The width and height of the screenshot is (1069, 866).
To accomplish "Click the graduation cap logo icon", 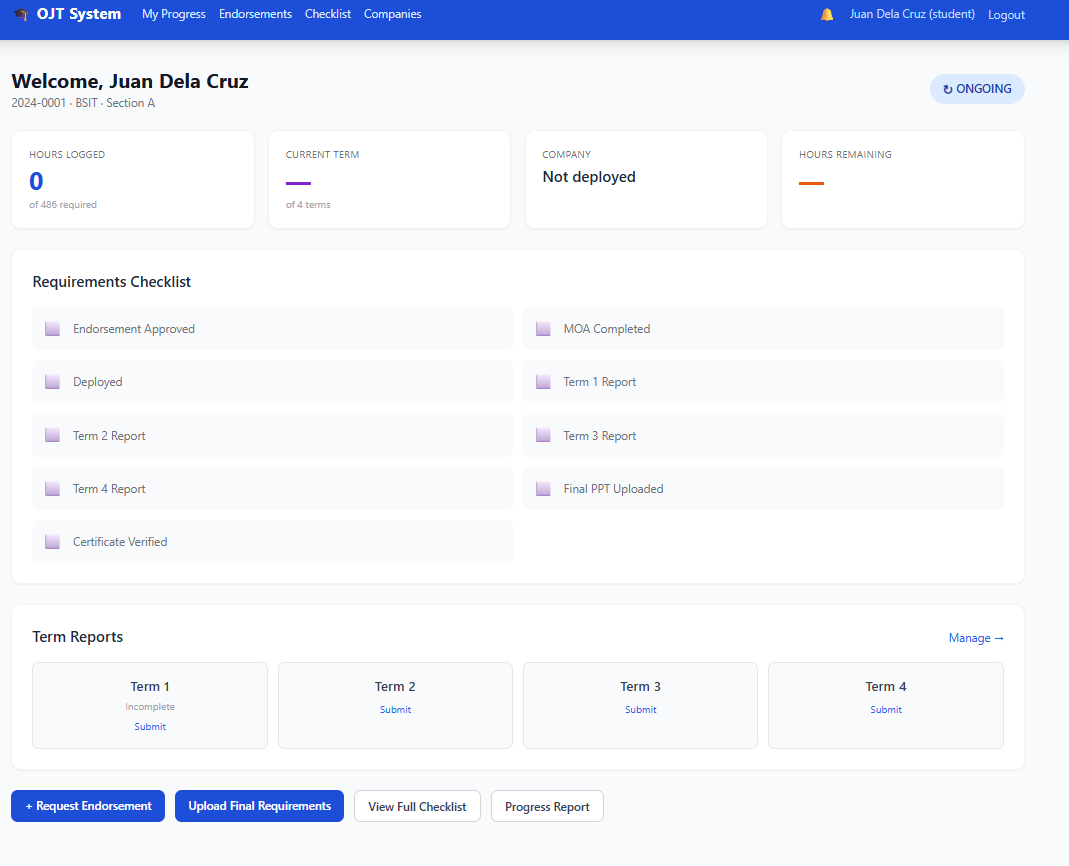I will coord(21,14).
